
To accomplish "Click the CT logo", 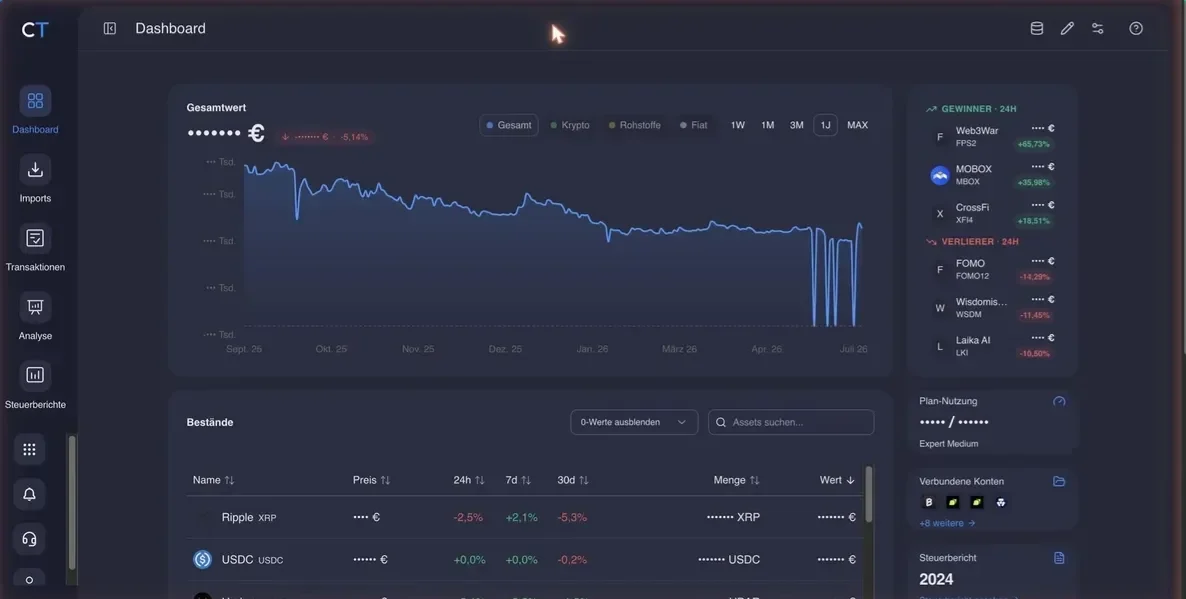I will [35, 29].
